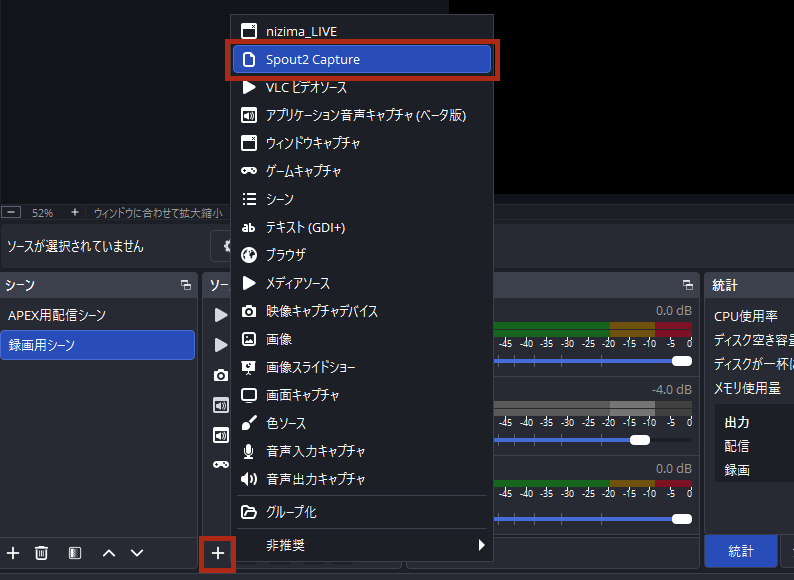Image resolution: width=794 pixels, height=580 pixels.
Task: Add a ゲームキャプチャ source
Action: pos(362,171)
